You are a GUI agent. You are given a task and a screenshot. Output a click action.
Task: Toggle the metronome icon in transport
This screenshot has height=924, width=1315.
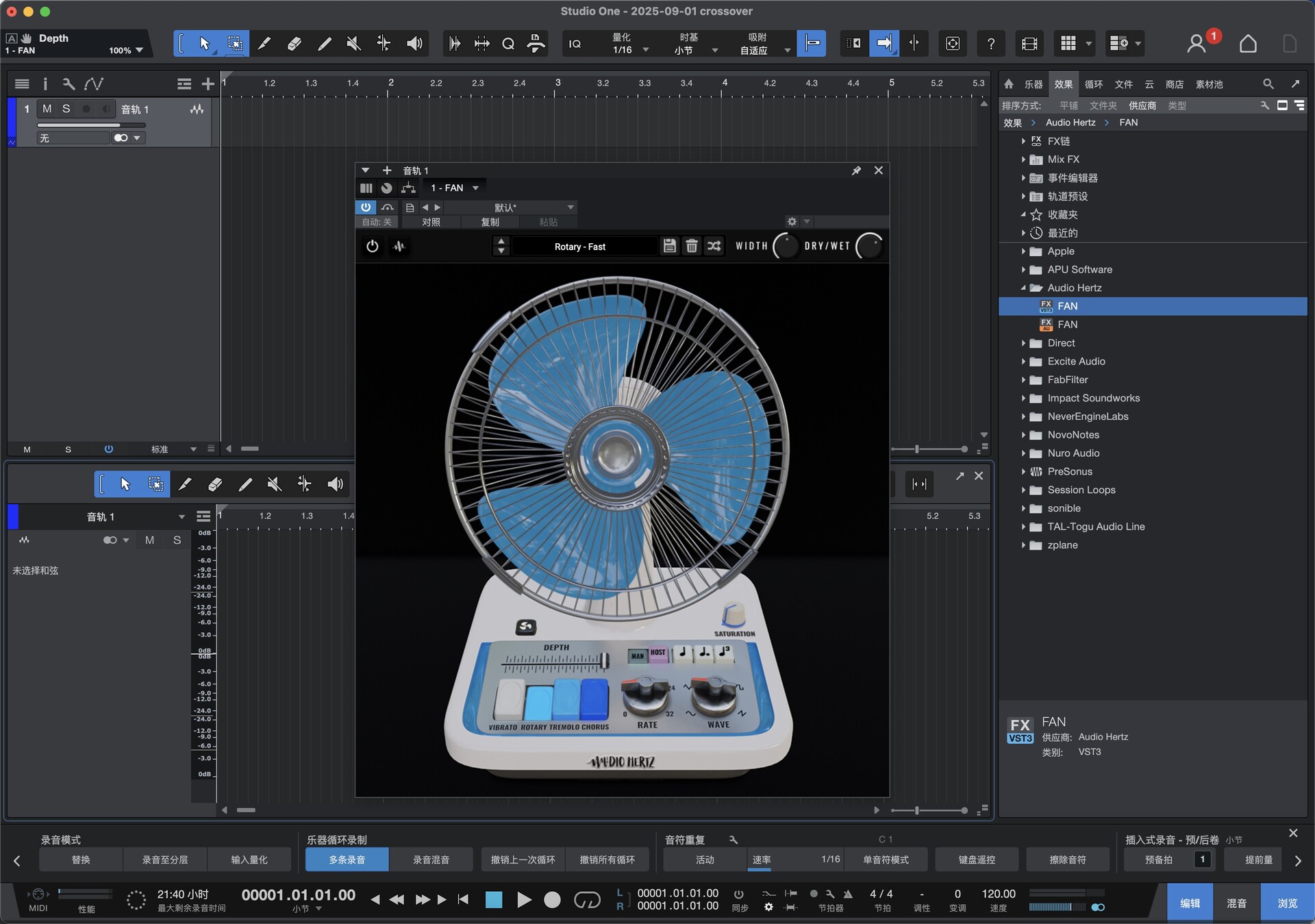(848, 894)
